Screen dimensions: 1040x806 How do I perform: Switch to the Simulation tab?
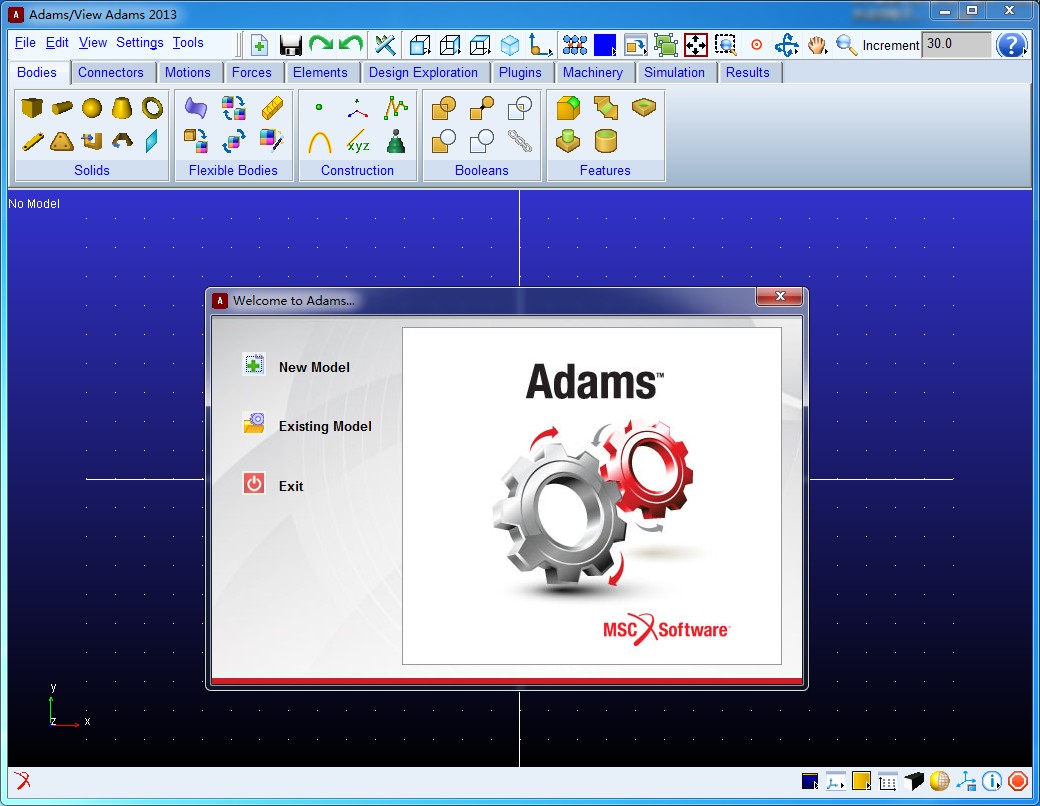pos(674,72)
